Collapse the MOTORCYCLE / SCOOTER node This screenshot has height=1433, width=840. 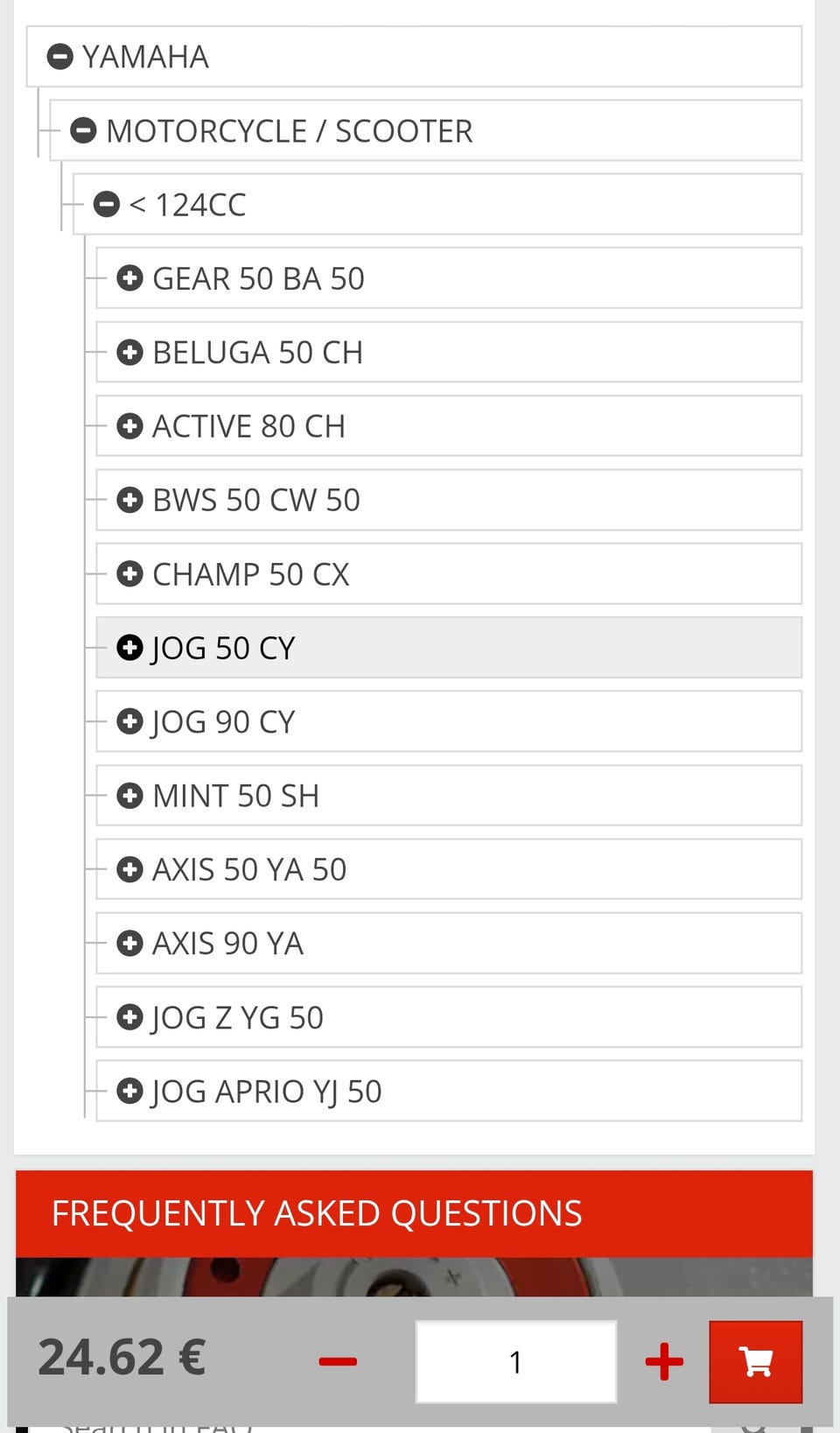click(83, 131)
